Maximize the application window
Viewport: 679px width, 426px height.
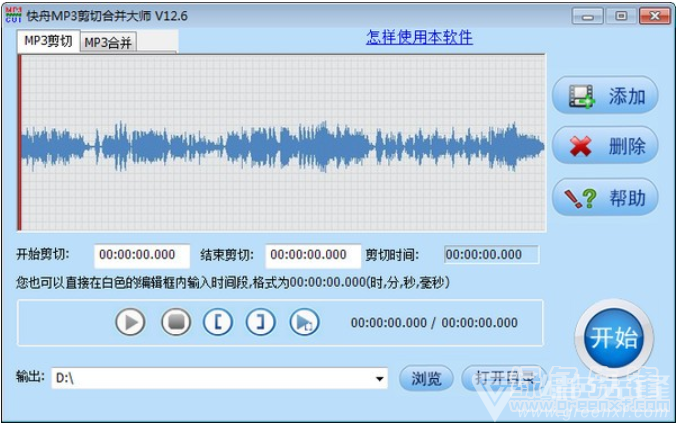[621, 16]
